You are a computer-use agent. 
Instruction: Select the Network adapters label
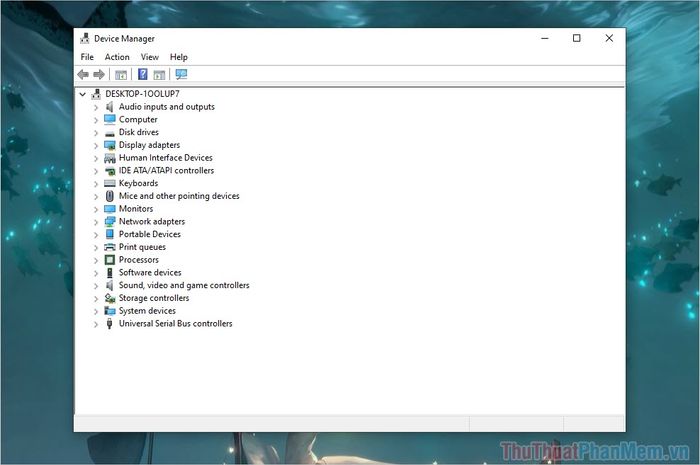[152, 221]
